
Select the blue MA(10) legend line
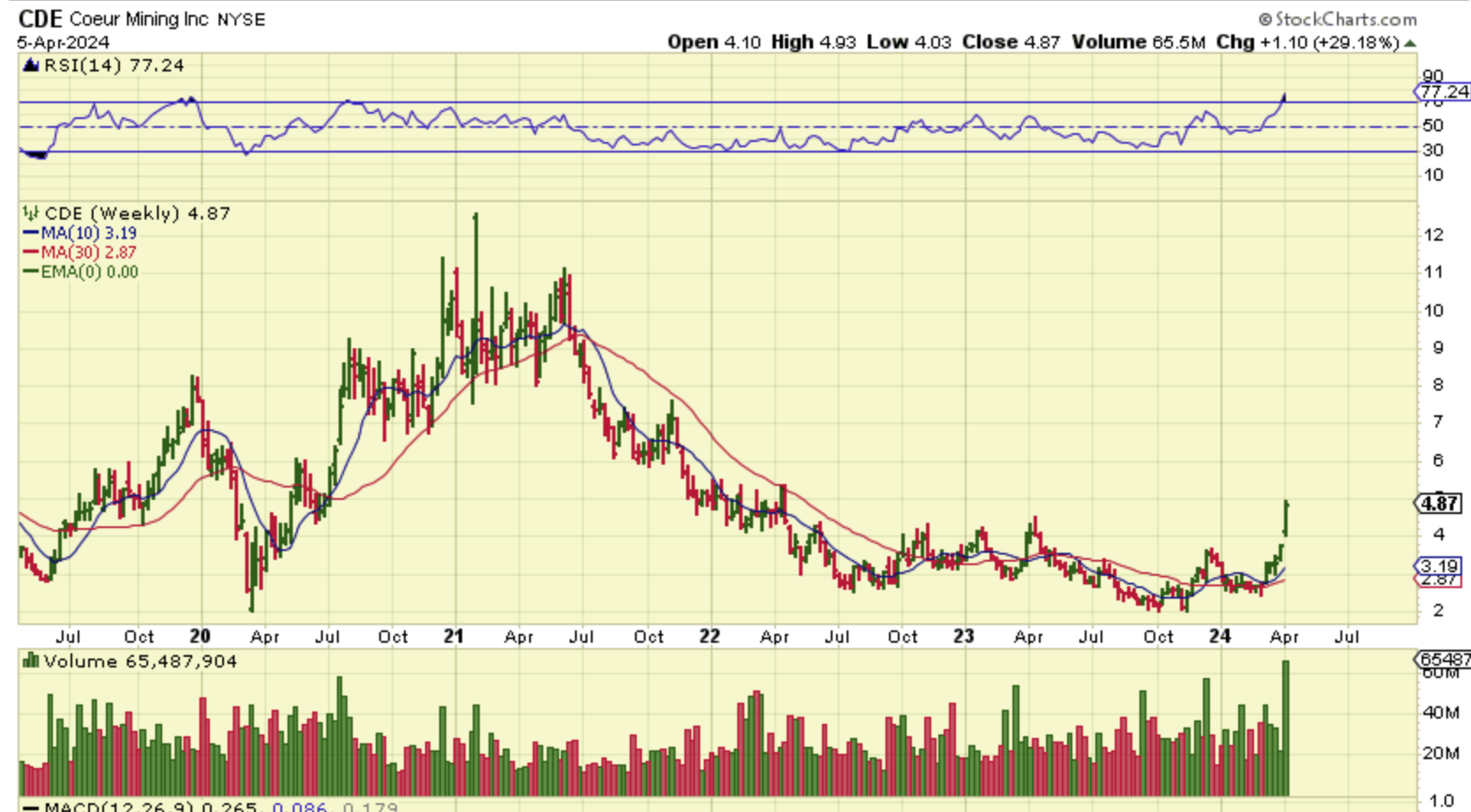pos(31,234)
